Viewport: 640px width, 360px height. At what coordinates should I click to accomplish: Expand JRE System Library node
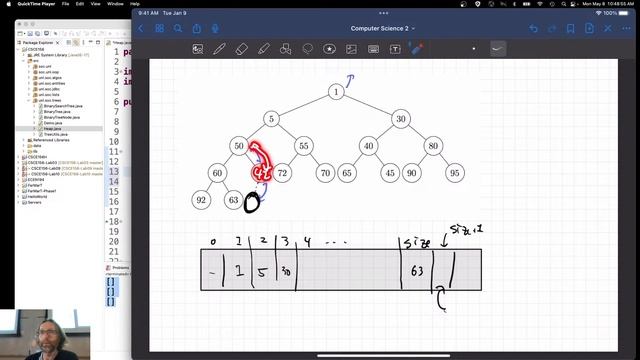24,55
